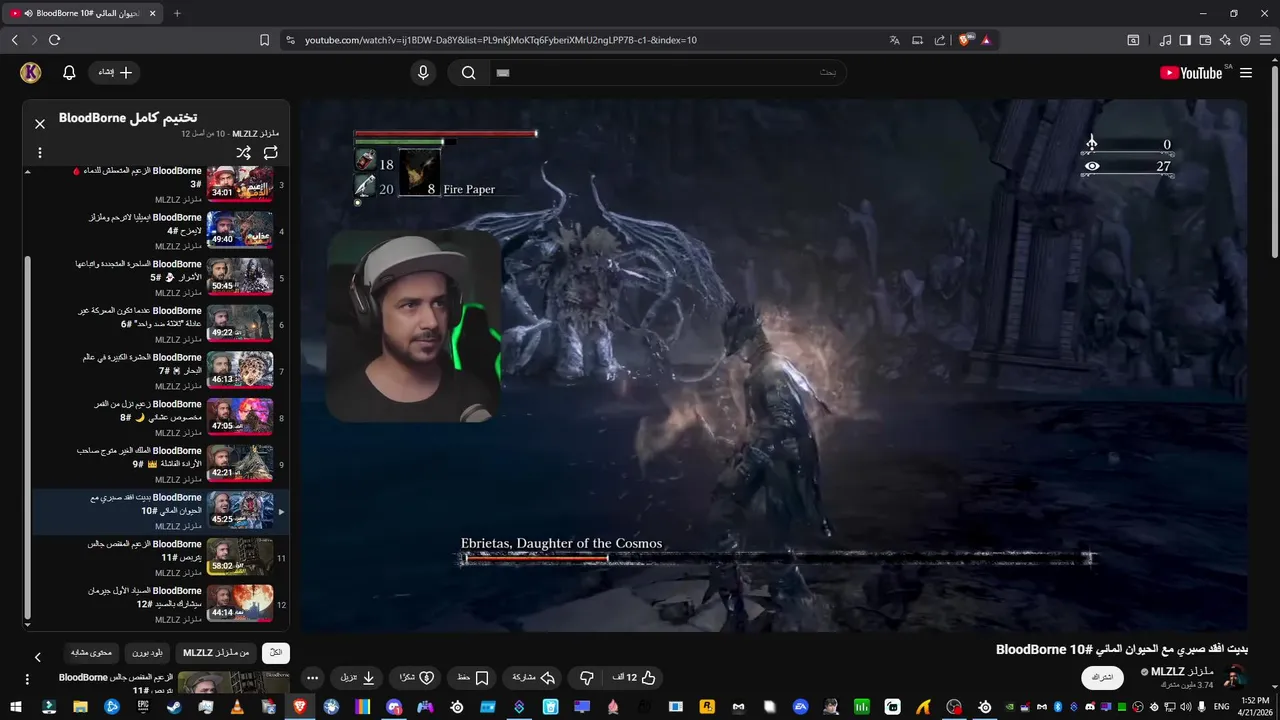Switch the ENG input language indicator
The image size is (1280, 720).
point(1221,707)
